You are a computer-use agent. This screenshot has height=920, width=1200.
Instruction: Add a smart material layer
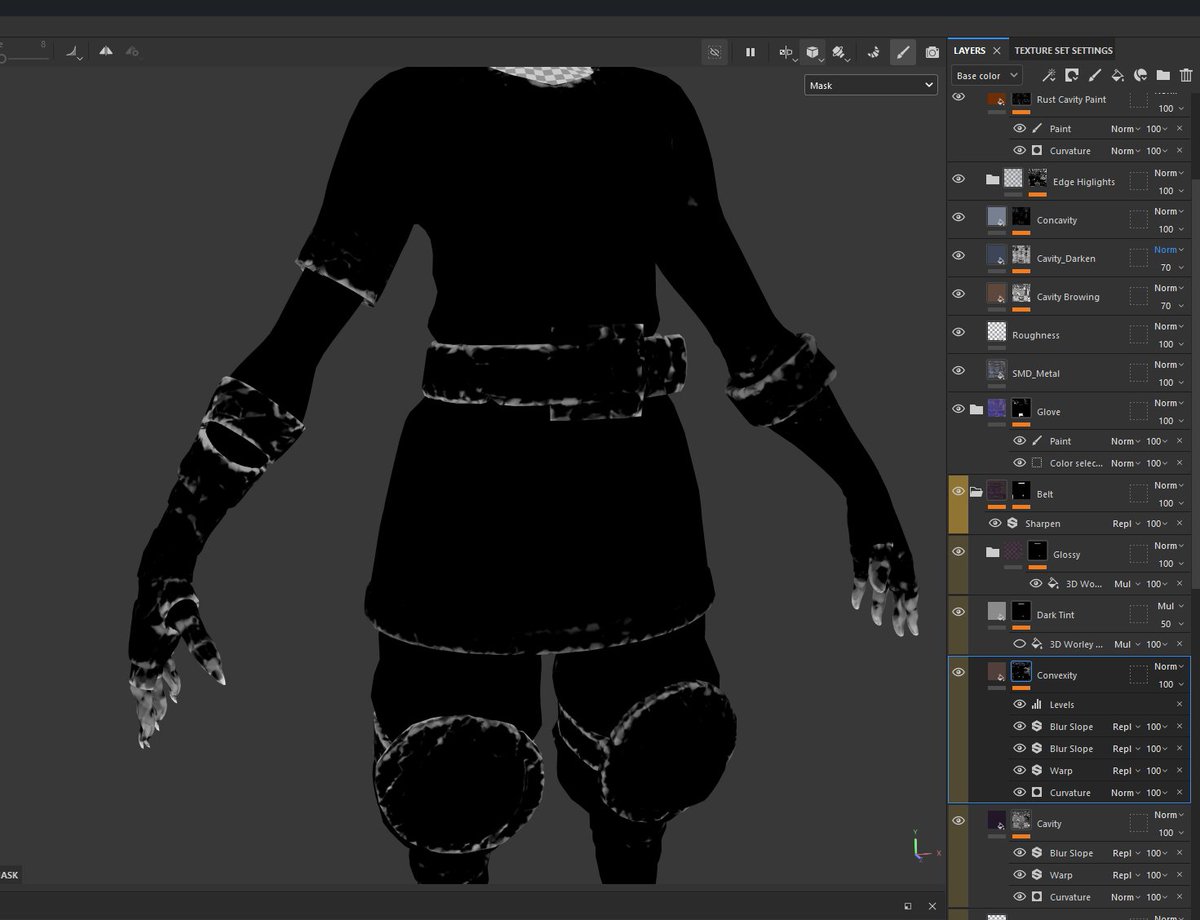click(x=1140, y=75)
